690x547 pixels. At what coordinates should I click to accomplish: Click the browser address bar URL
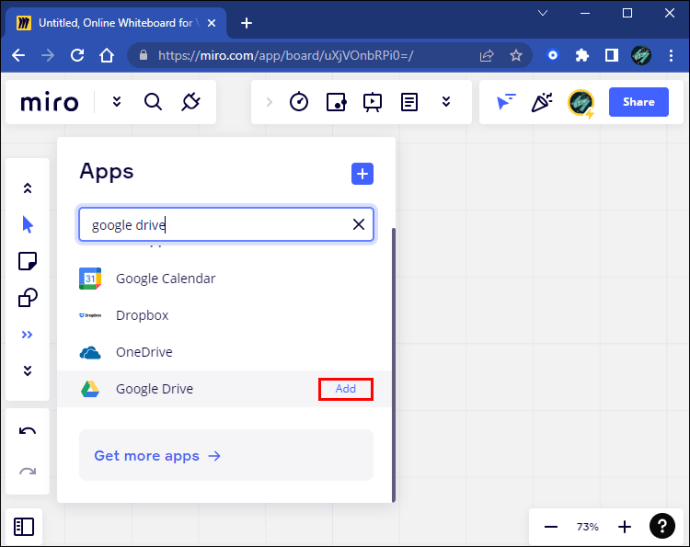click(286, 55)
